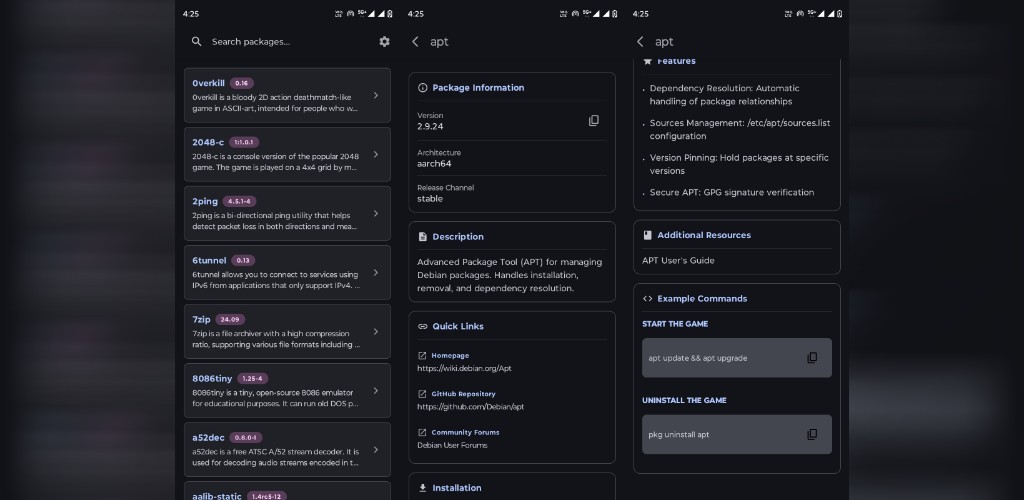
Task: Open the Debian User Forums link
Action: click(453, 445)
